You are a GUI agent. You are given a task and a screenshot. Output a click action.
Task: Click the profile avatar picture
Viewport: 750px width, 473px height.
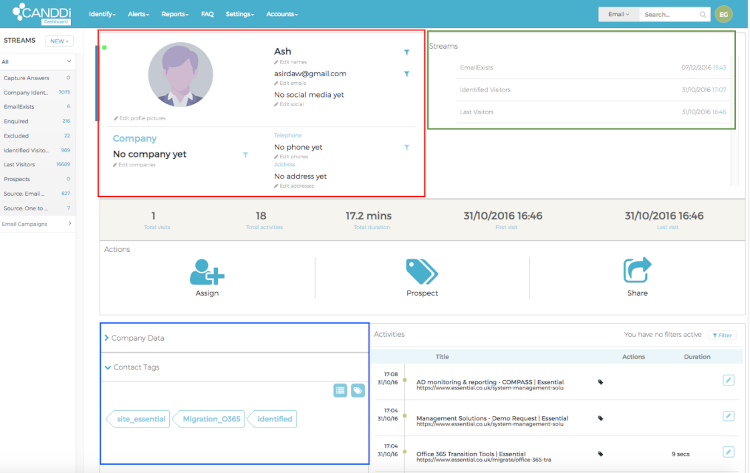point(180,74)
